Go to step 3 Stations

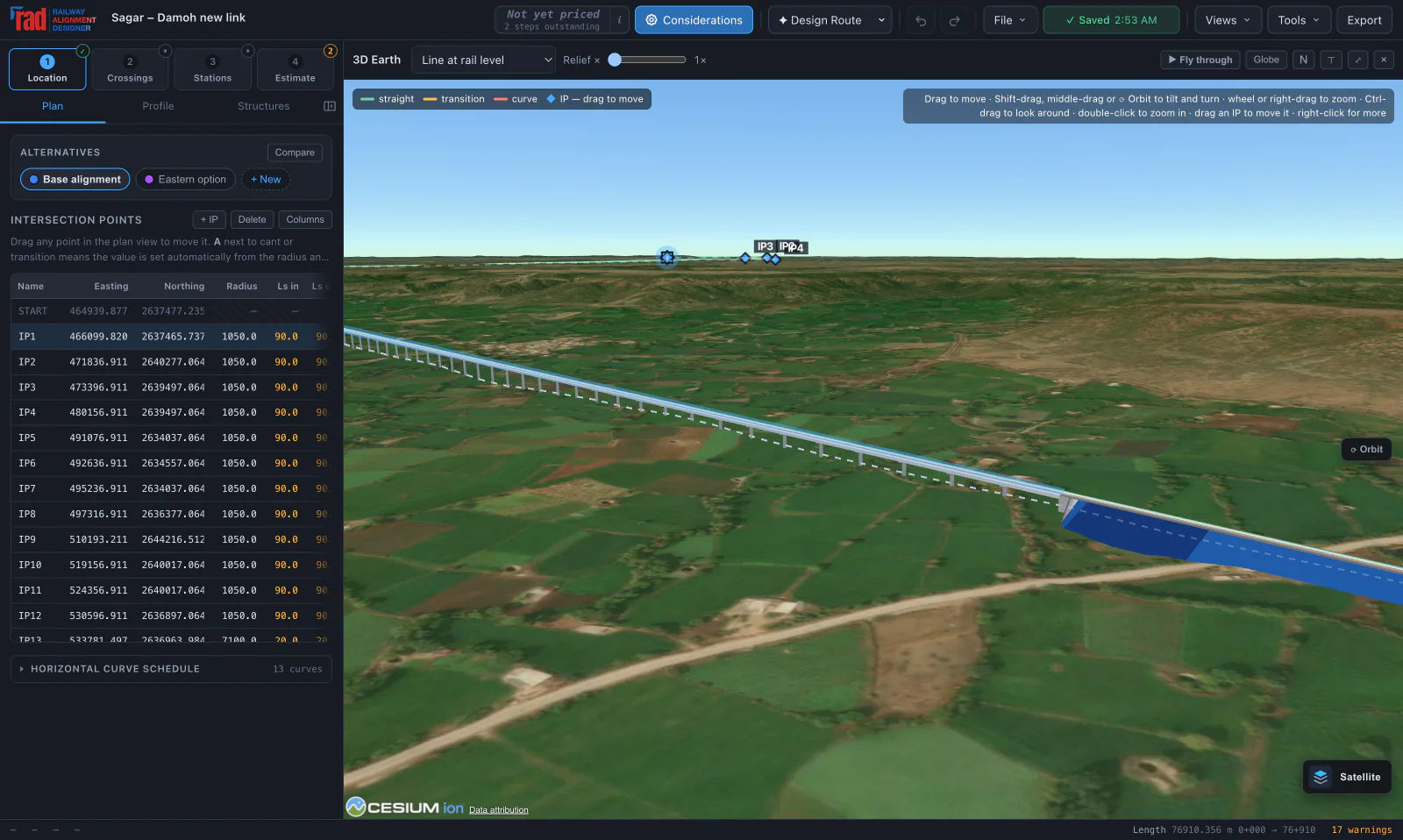212,69
